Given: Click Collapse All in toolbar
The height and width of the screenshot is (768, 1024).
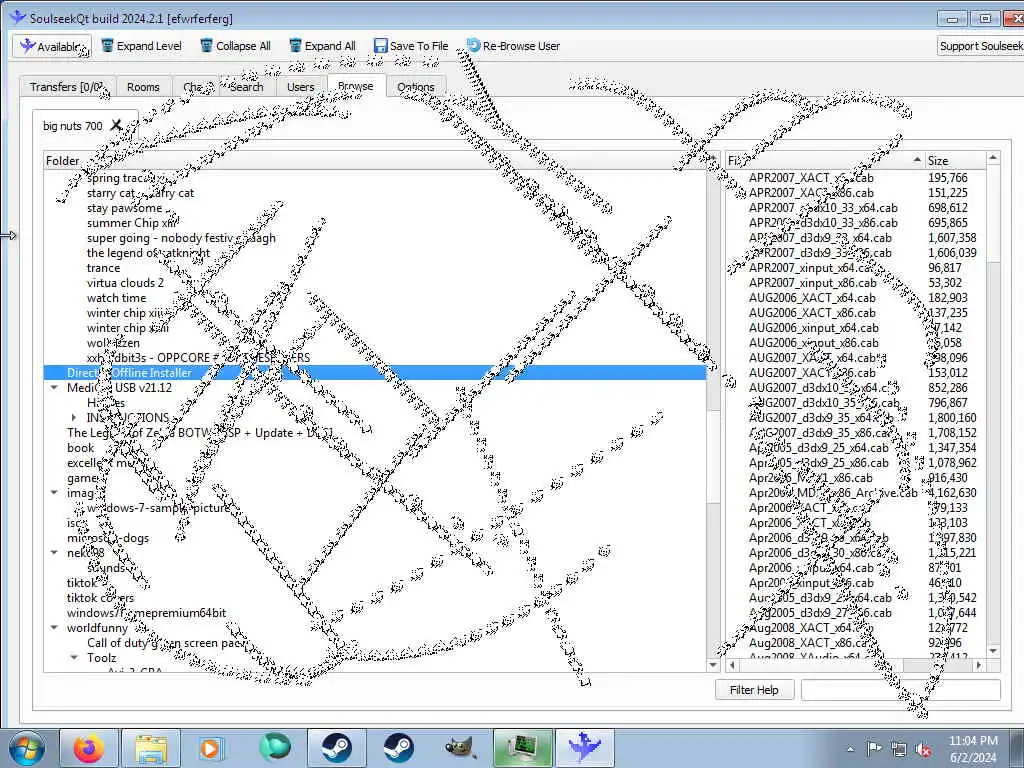Looking at the screenshot, I should [235, 46].
